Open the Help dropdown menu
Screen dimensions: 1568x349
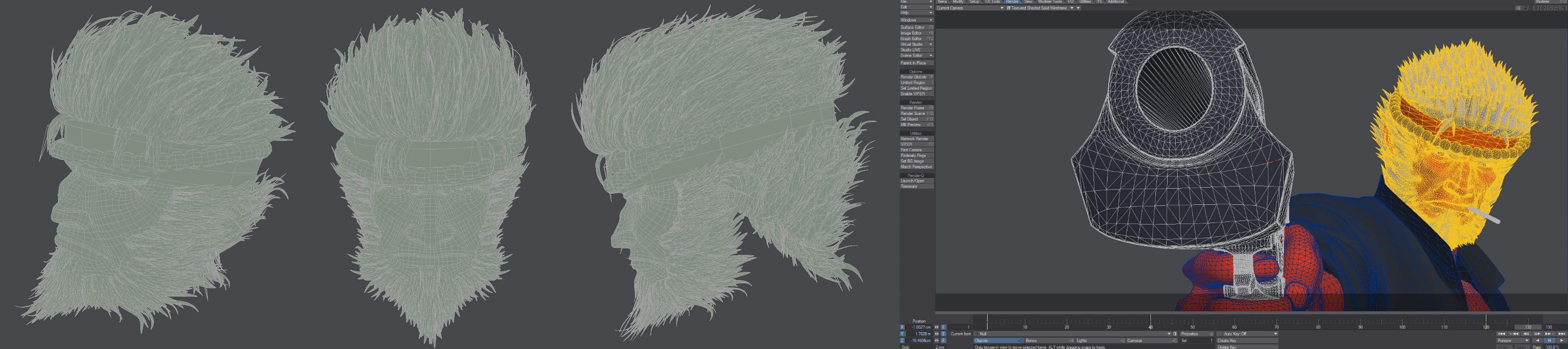917,13
